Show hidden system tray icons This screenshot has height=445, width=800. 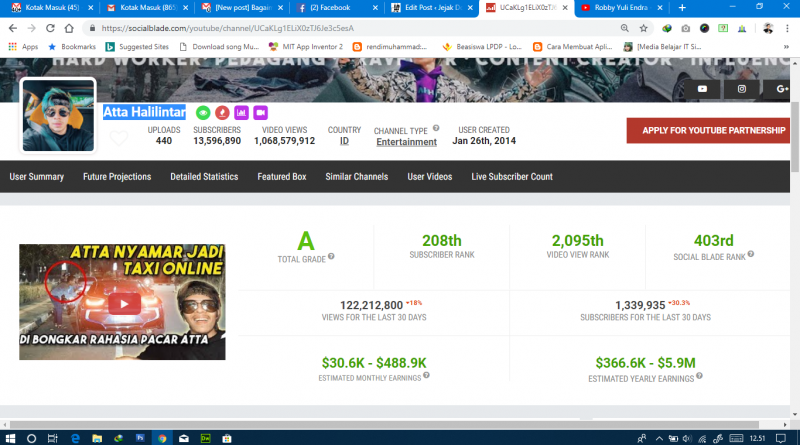[x=659, y=438]
